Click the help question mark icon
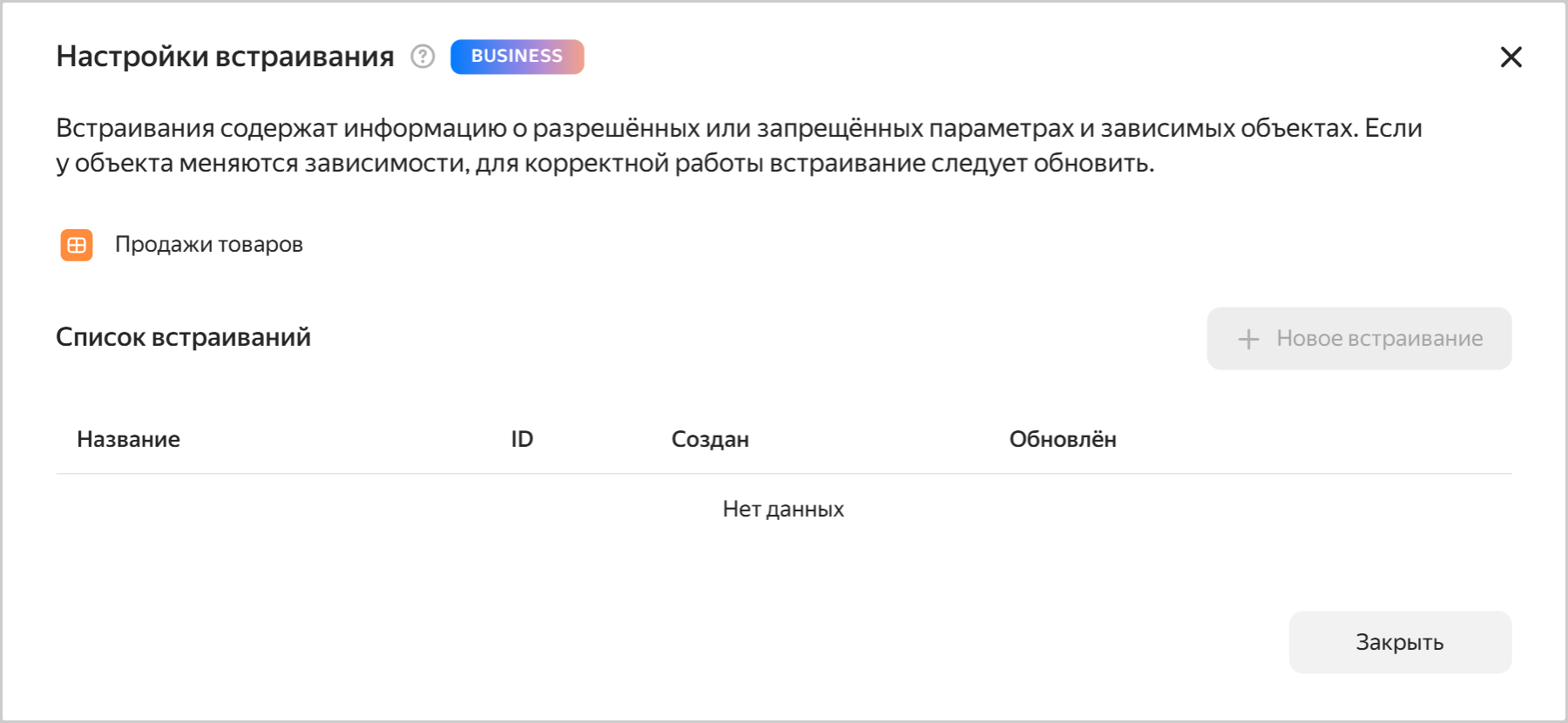Viewport: 1568px width, 723px height. [x=422, y=57]
